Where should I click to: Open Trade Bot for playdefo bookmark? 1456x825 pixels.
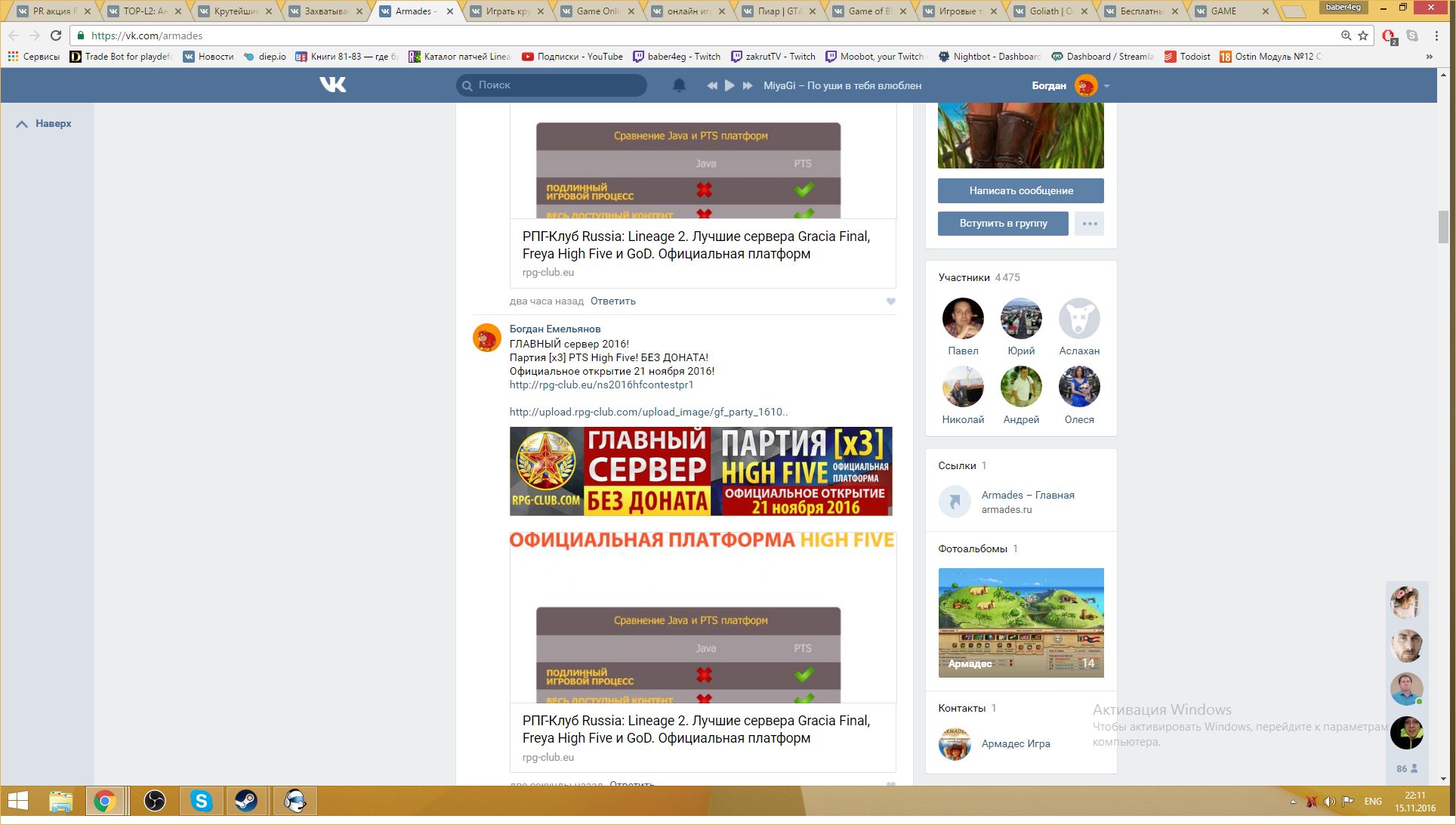pyautogui.click(x=121, y=57)
